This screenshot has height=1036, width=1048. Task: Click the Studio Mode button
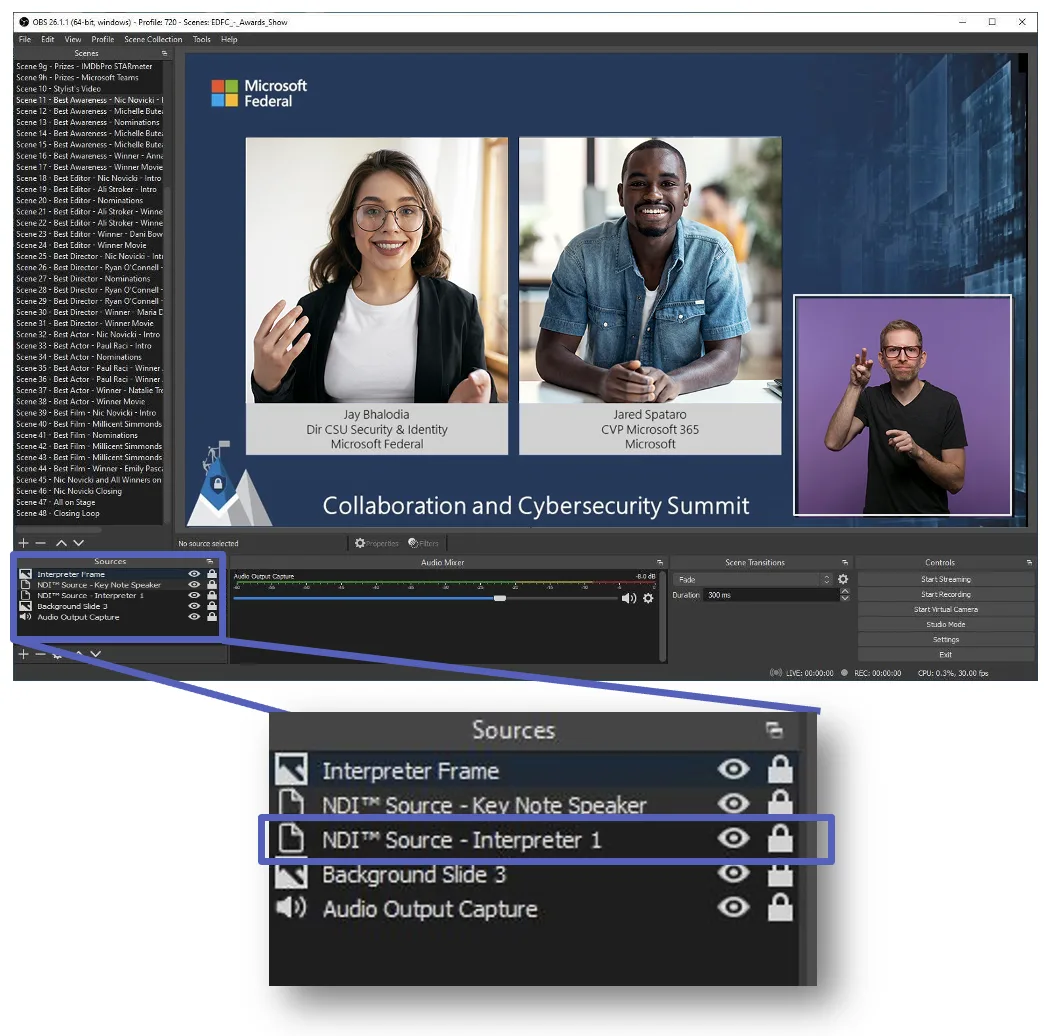946,624
